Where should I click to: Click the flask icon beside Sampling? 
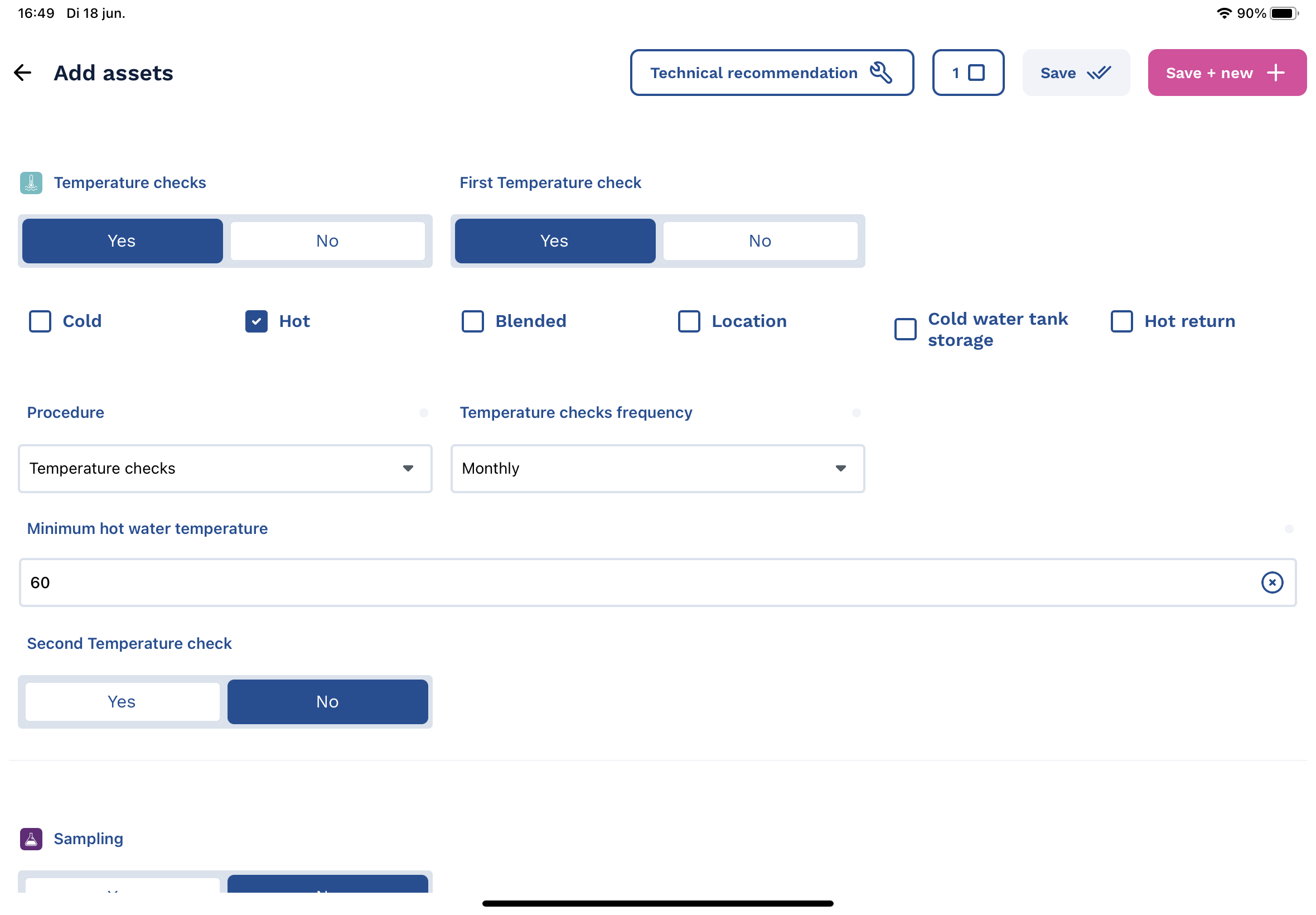31,839
